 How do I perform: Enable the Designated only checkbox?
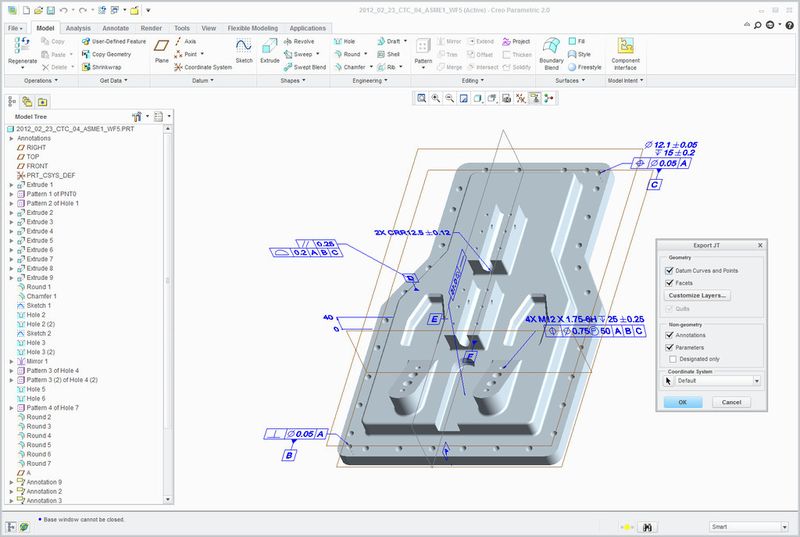672,359
